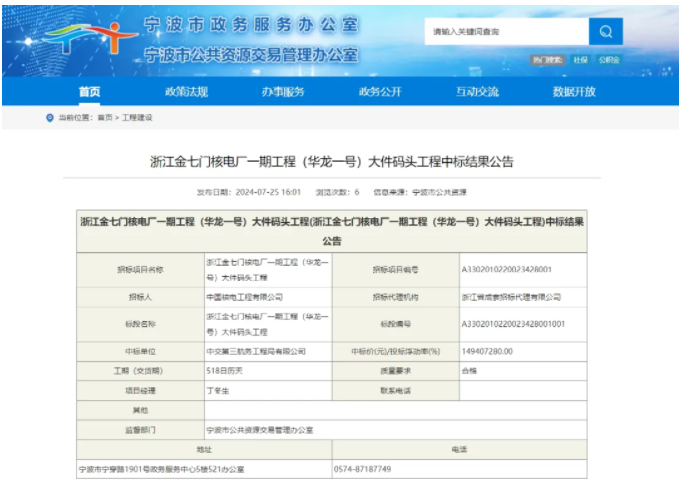Image resolution: width=681 pixels, height=484 pixels.
Task: Focus the keyword search input field
Action: click(506, 31)
